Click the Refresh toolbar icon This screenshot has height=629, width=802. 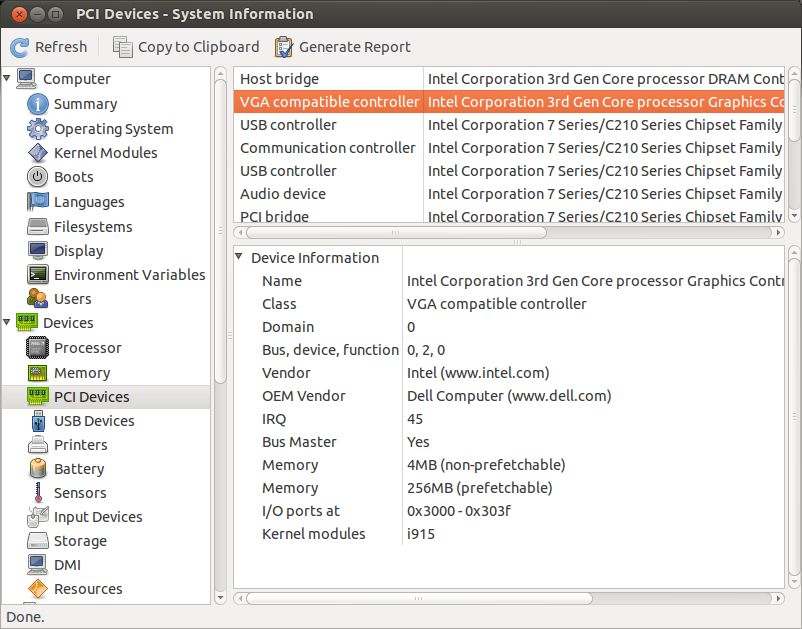[x=20, y=47]
